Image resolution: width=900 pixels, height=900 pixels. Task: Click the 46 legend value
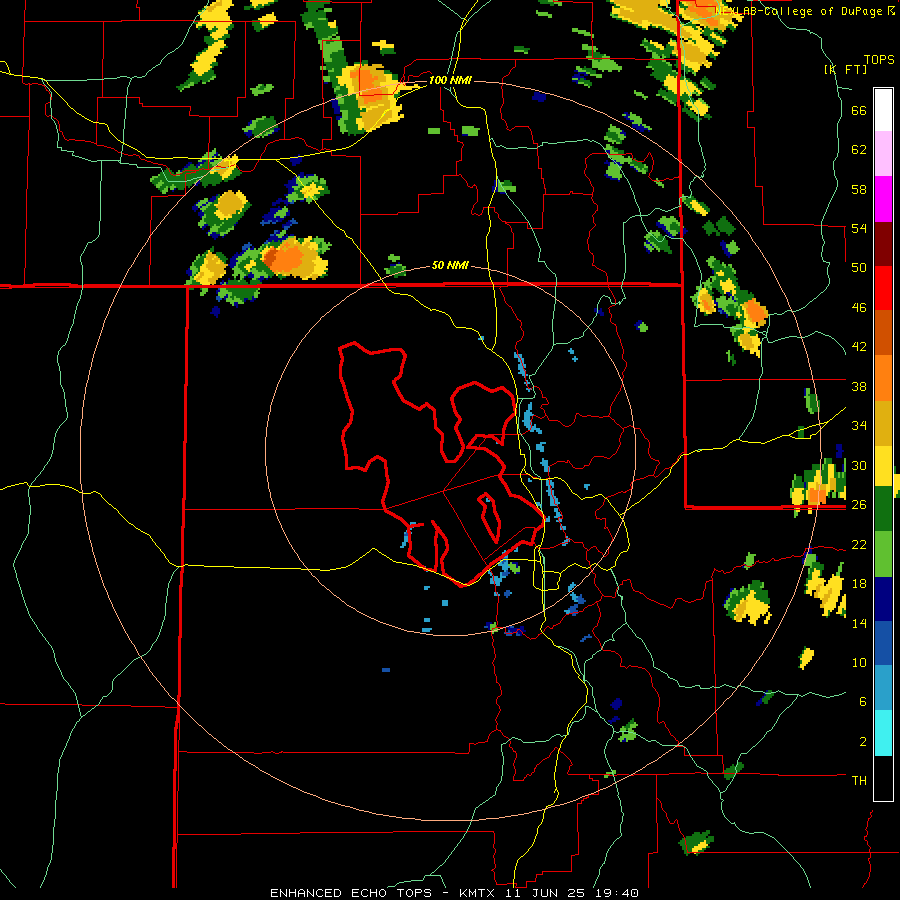(859, 308)
